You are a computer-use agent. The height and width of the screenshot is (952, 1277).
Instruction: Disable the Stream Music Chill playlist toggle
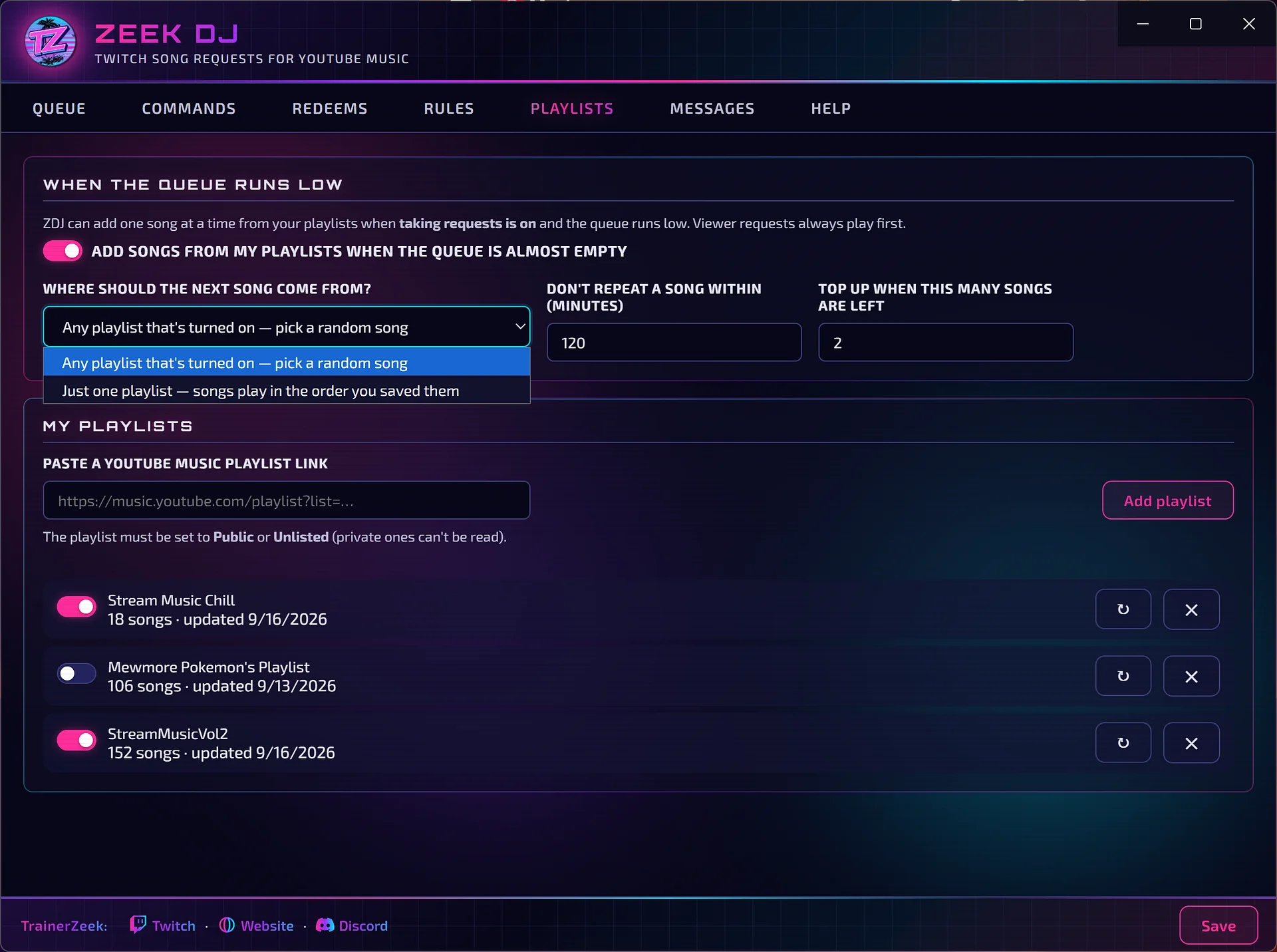76,607
